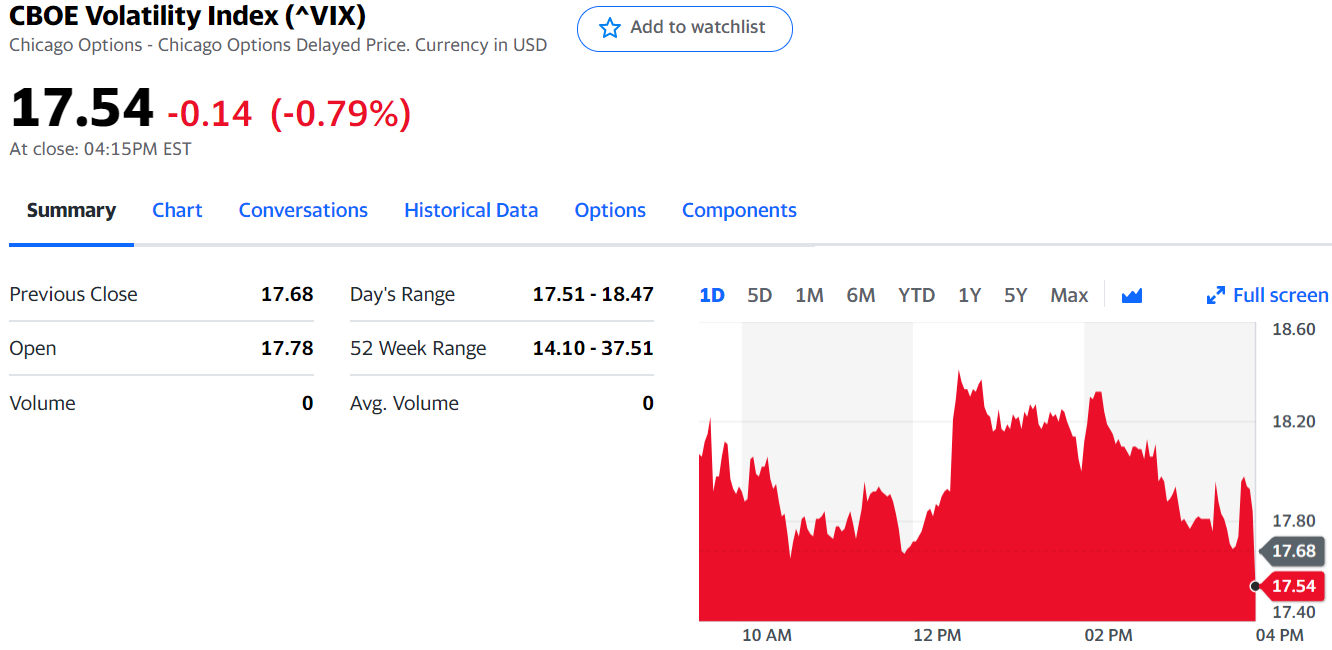
Task: Click the Day's Range value 17.51 - 18.47
Action: click(x=593, y=294)
